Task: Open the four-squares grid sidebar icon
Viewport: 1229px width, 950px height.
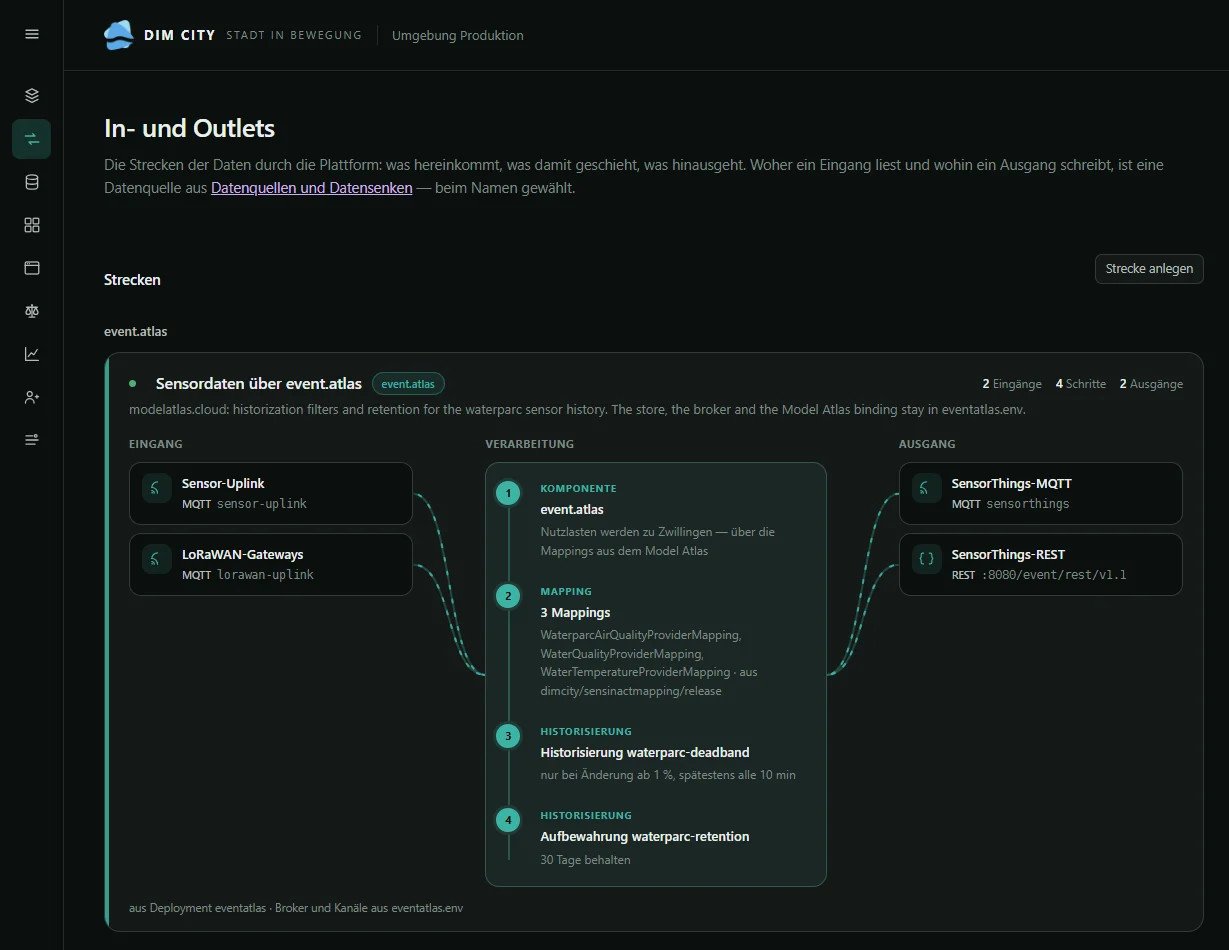Action: pyautogui.click(x=32, y=225)
